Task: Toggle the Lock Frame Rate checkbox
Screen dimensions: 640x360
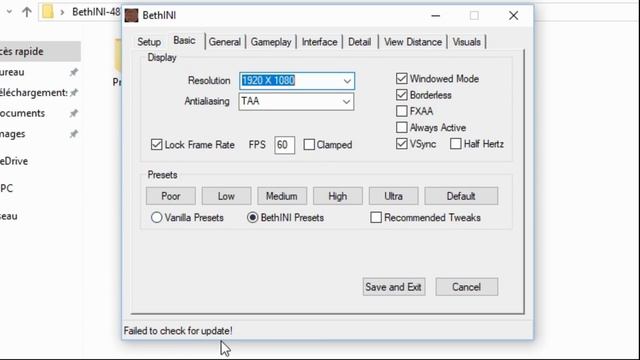Action: click(156, 144)
